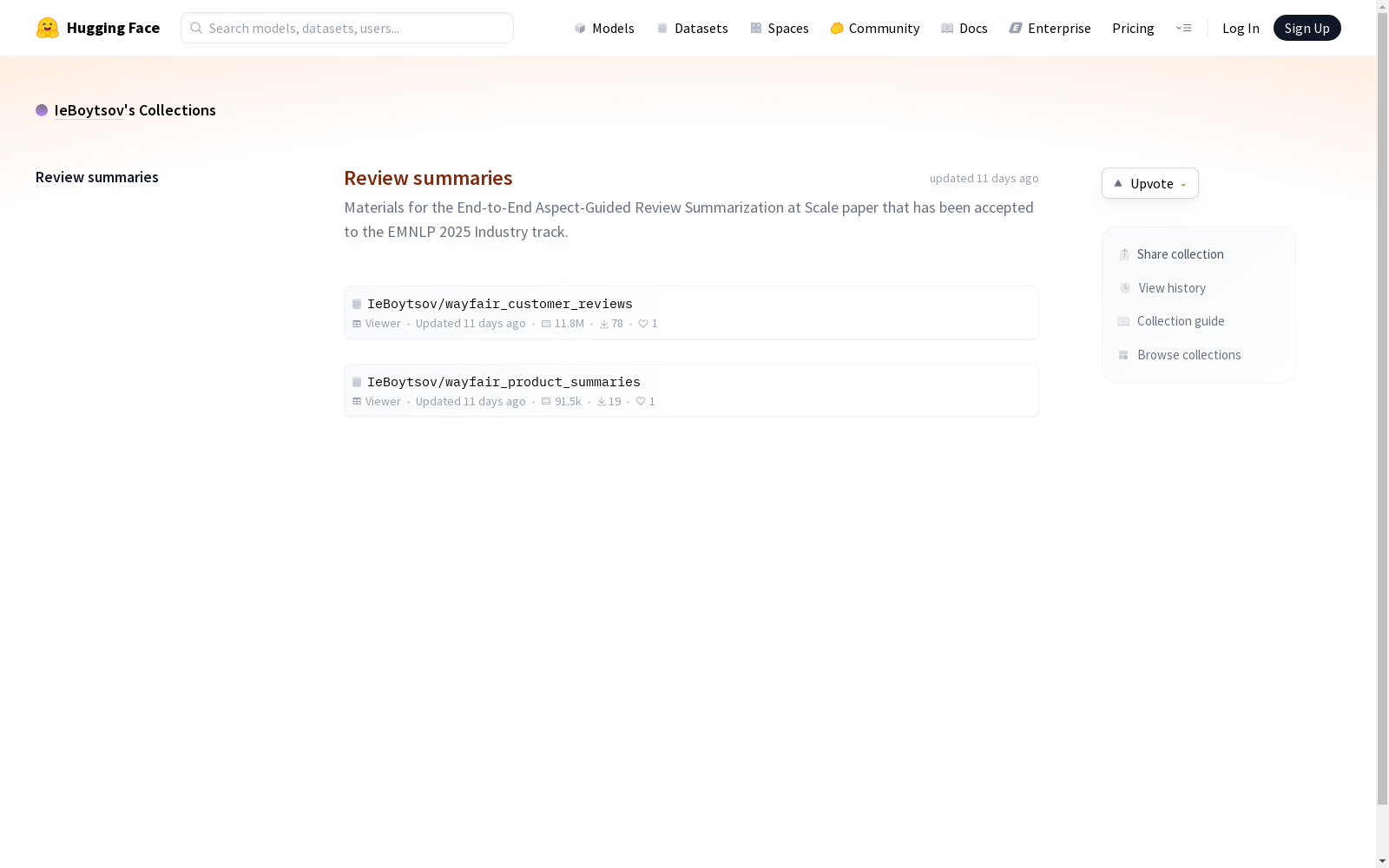Open the Docs menu item
The height and width of the screenshot is (868, 1389).
[x=964, y=28]
